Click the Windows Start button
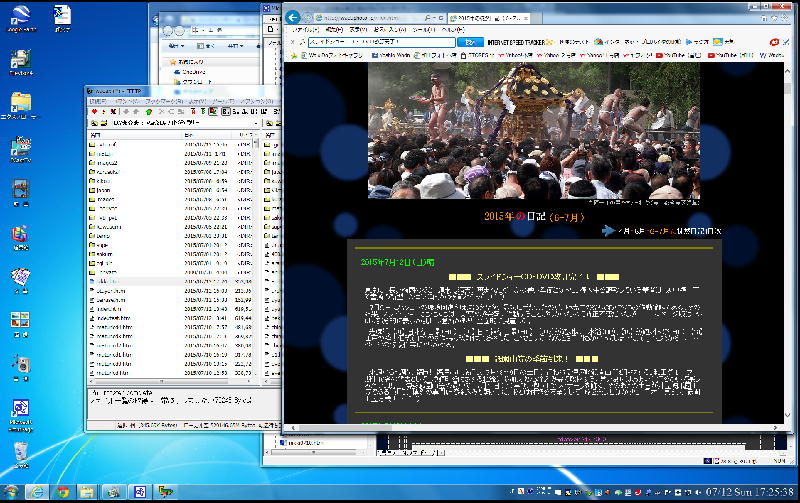Image resolution: width=800 pixels, height=503 pixels. [11, 492]
